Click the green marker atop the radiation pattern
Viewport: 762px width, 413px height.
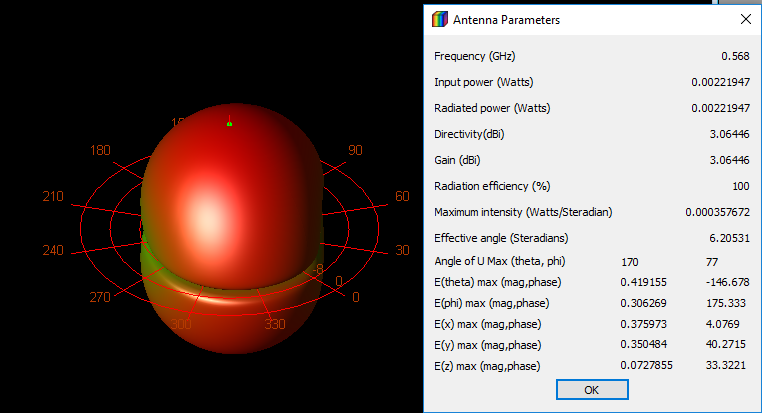(x=229, y=124)
